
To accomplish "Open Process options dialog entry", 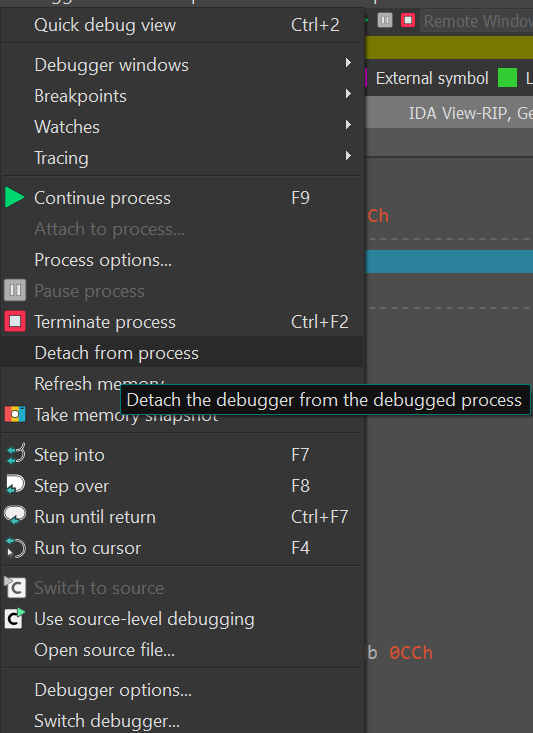I will (x=182, y=259).
